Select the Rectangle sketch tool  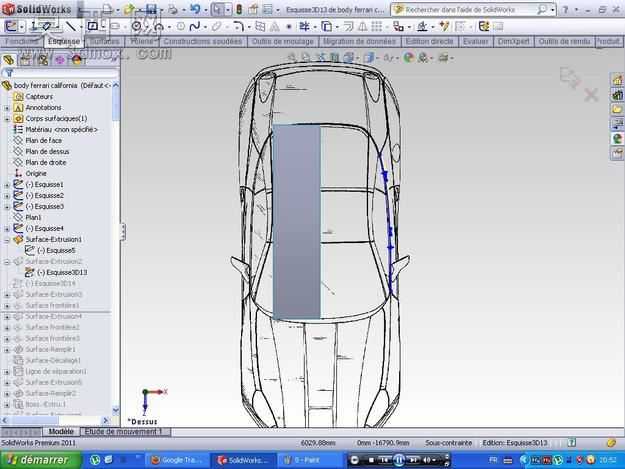pyautogui.click(x=92, y=27)
